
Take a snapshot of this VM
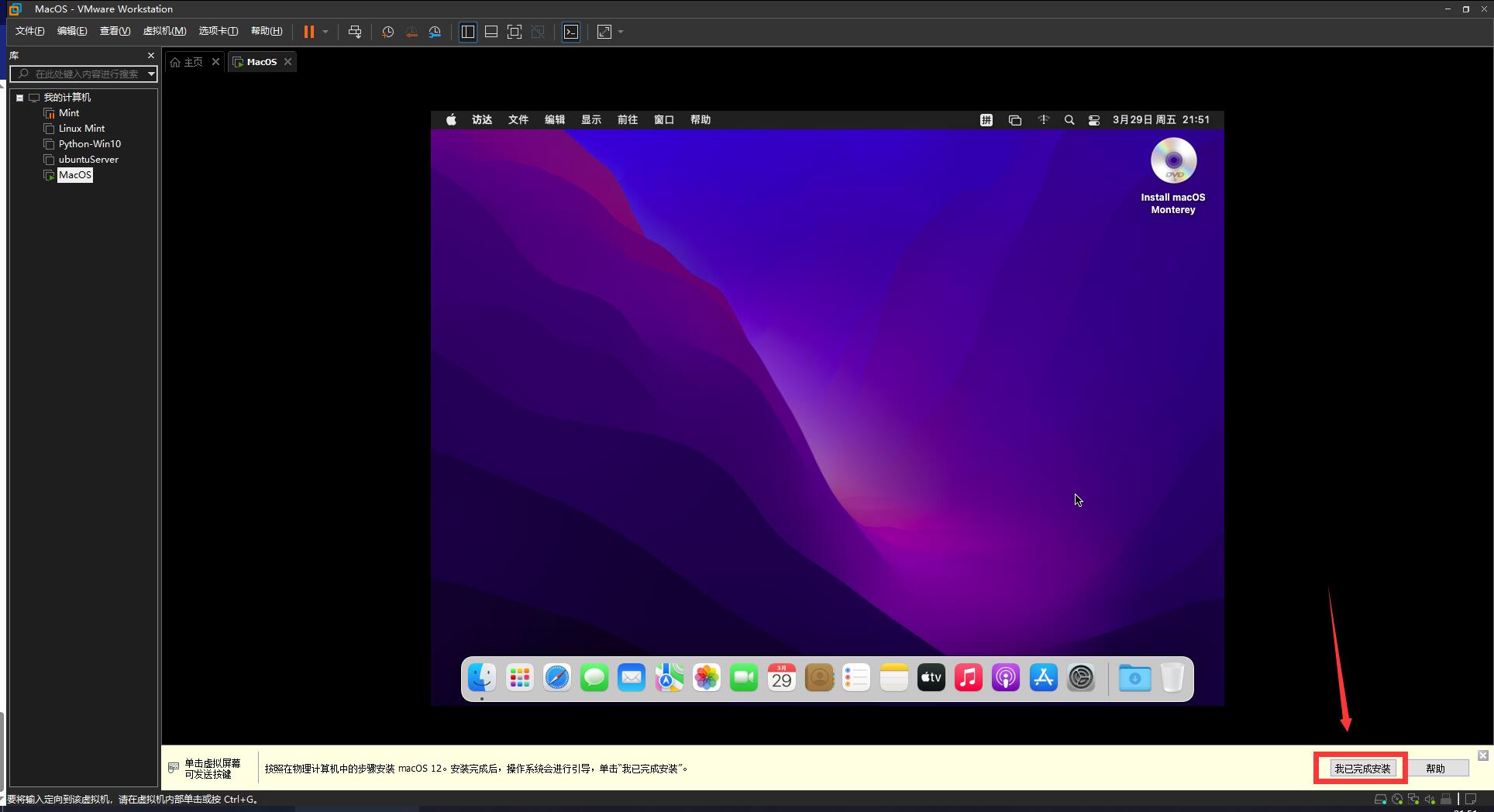[x=387, y=32]
